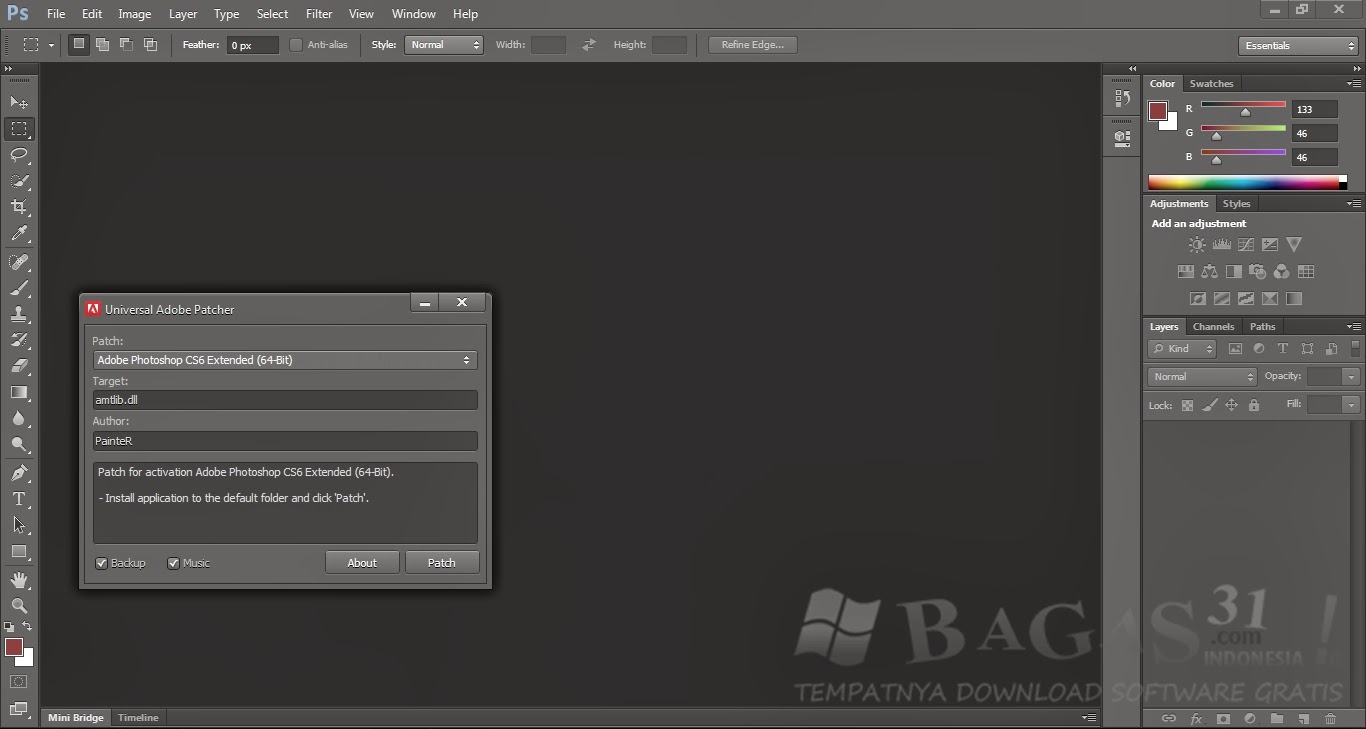This screenshot has width=1366, height=729.
Task: Open the Essentials workspace dropdown
Action: (1297, 46)
